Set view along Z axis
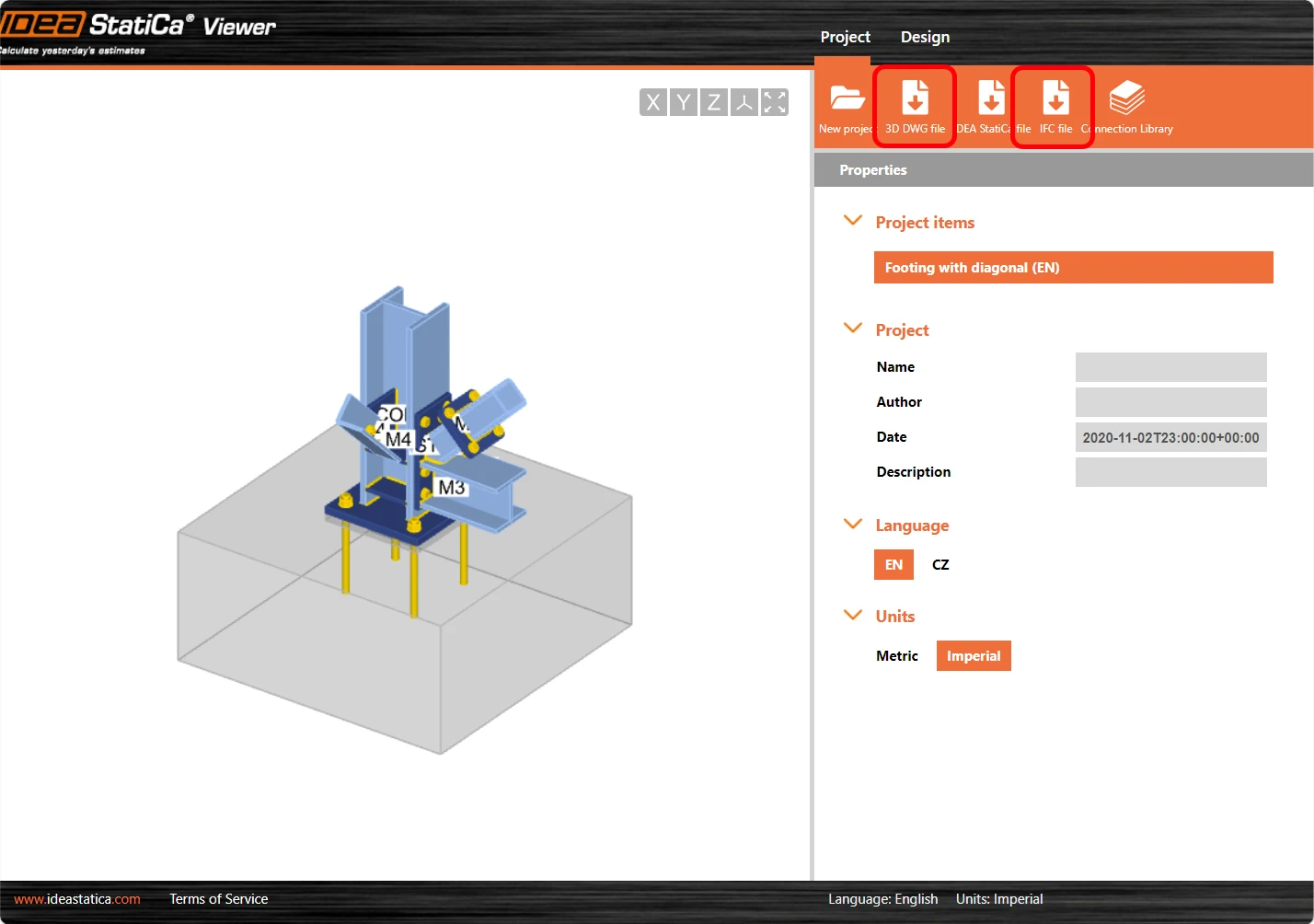The width and height of the screenshot is (1314, 924). click(714, 102)
